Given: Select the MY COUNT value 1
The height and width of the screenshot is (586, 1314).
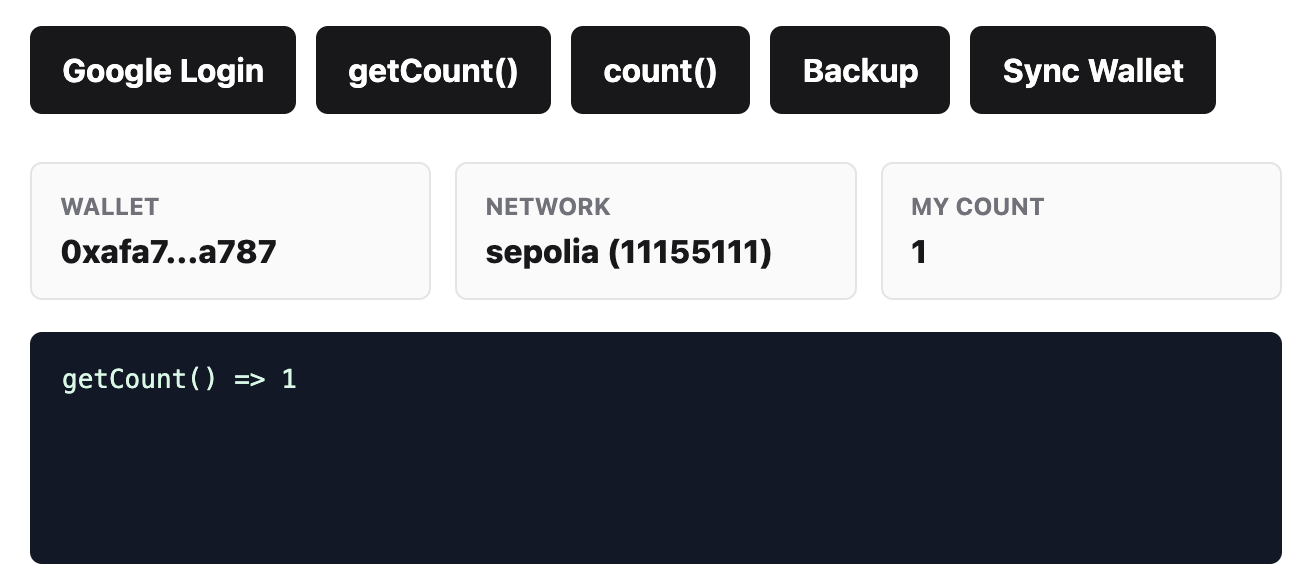Looking at the screenshot, I should coord(919,253).
